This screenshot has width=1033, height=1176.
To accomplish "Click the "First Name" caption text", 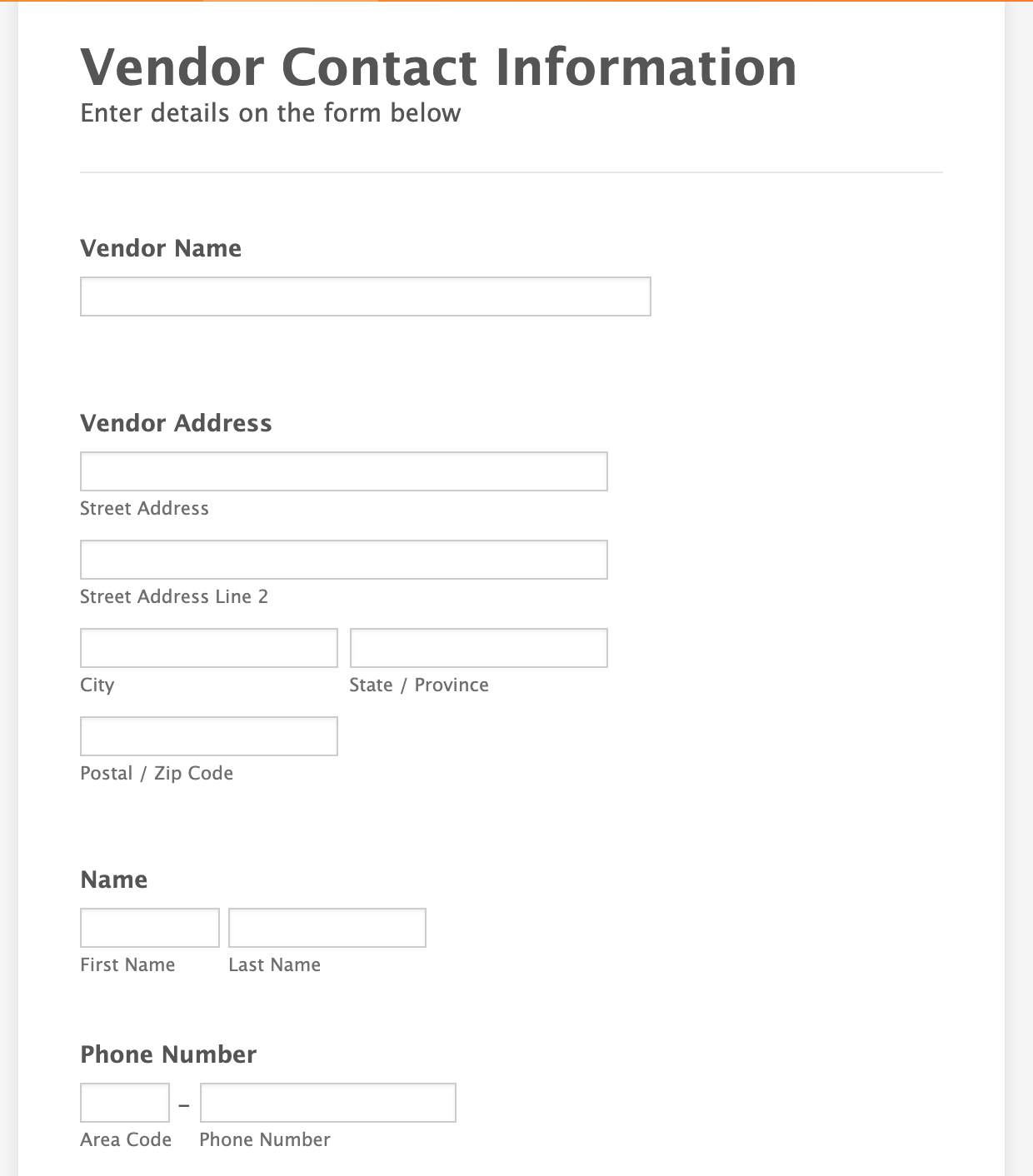I will (x=127, y=964).
